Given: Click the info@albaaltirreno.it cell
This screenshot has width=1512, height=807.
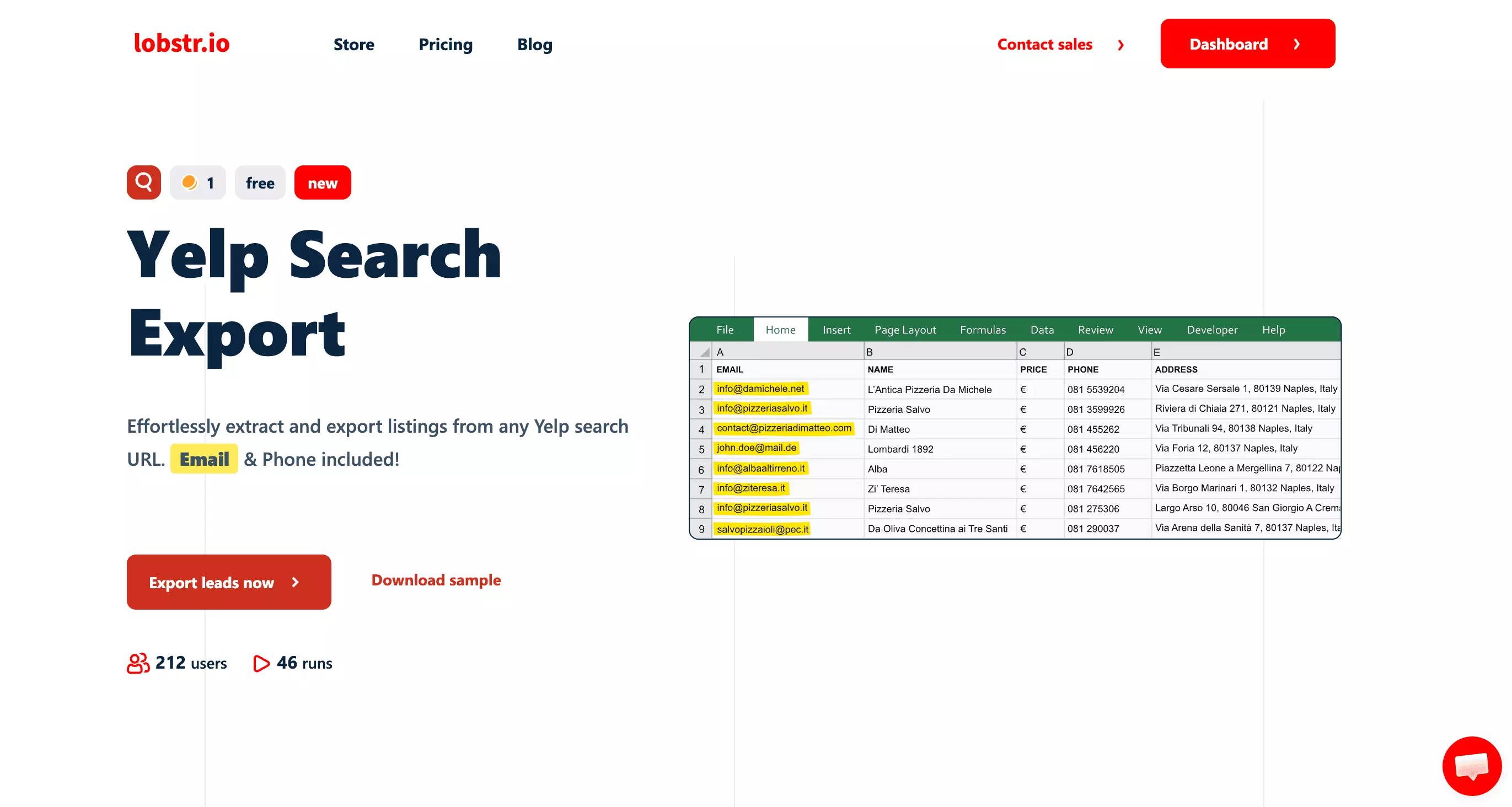Looking at the screenshot, I should (787, 469).
